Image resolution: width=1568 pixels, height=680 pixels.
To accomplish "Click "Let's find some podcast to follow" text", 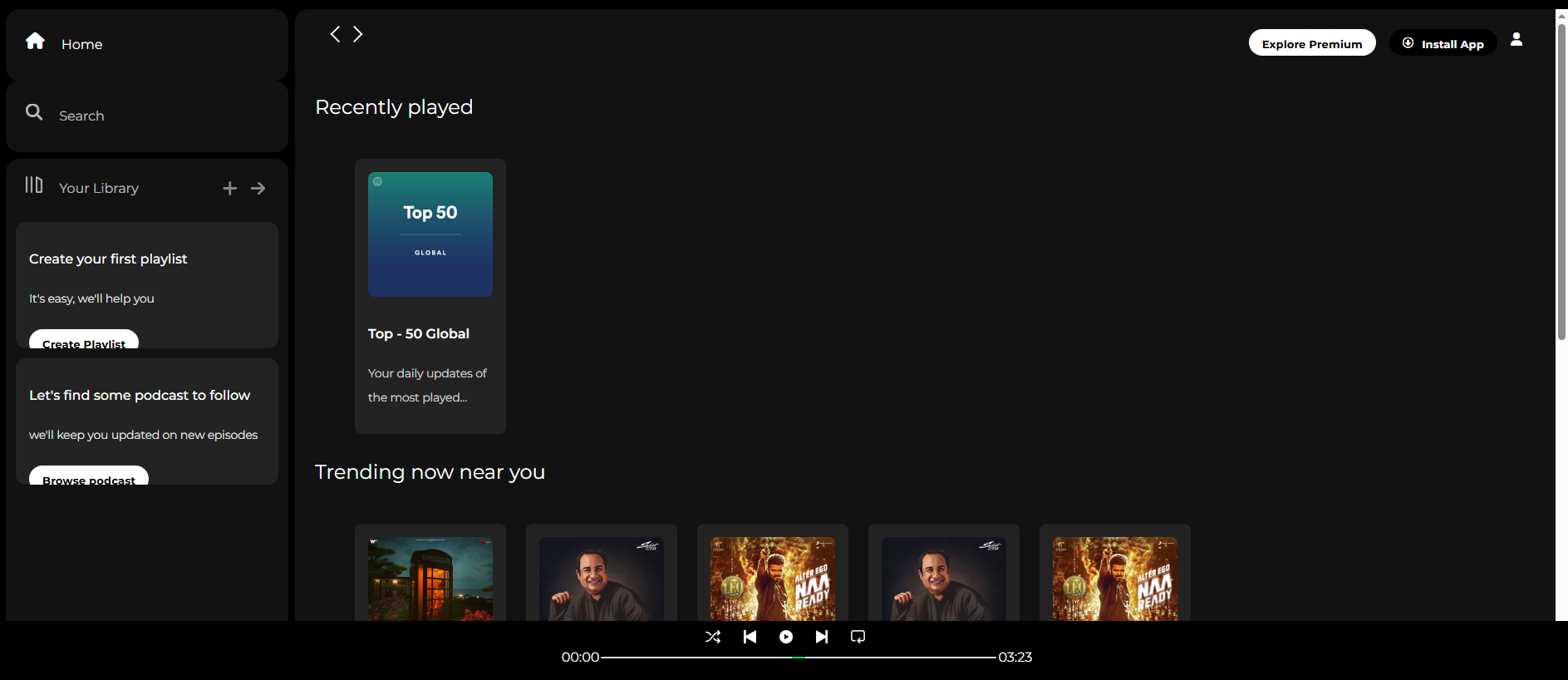I will [x=140, y=396].
